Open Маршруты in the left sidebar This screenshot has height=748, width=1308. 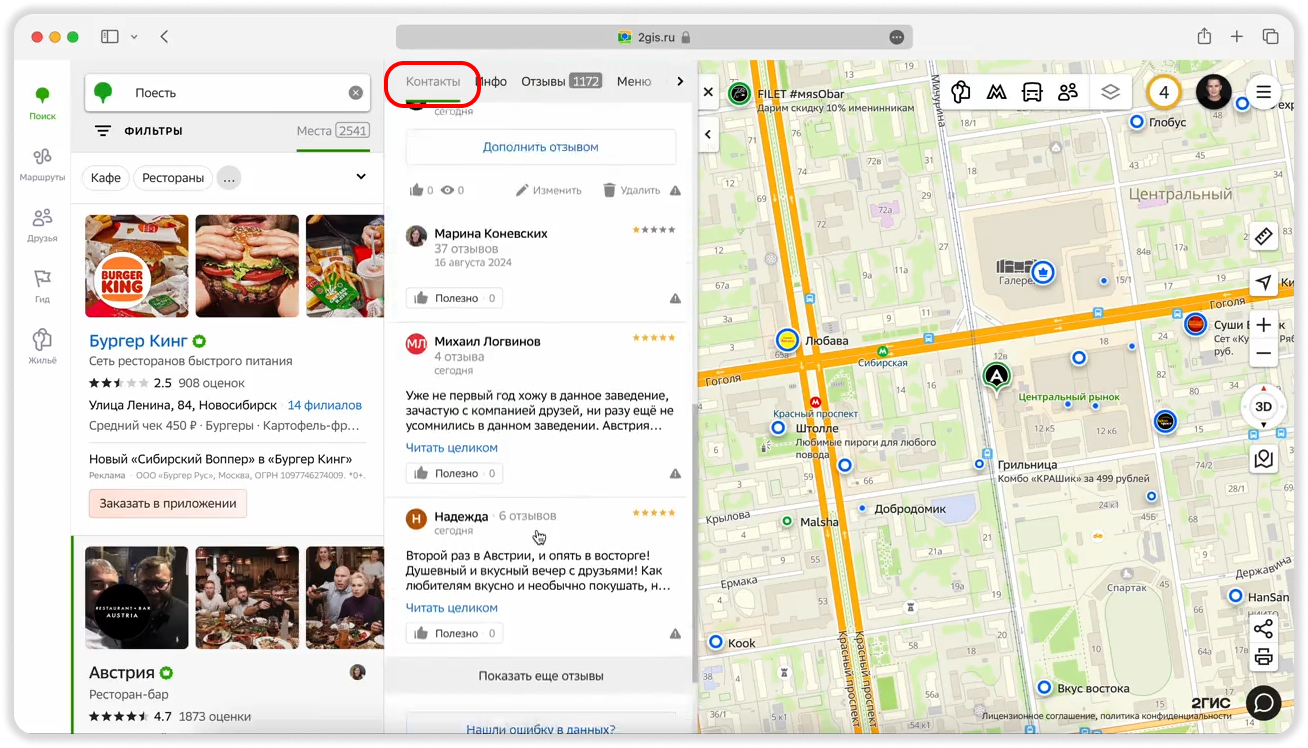click(42, 164)
